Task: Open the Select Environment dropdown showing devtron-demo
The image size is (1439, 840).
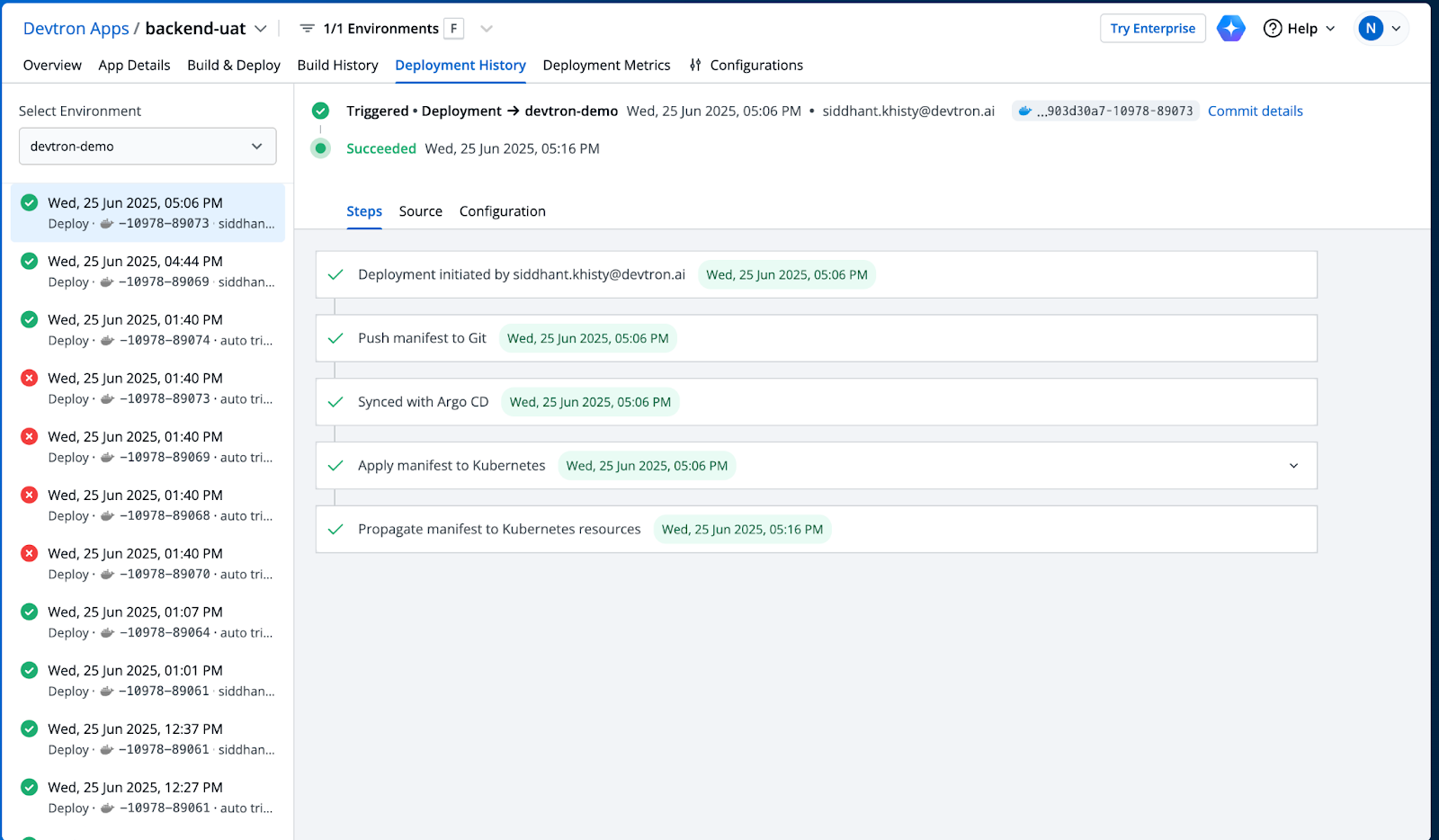Action: click(x=147, y=146)
